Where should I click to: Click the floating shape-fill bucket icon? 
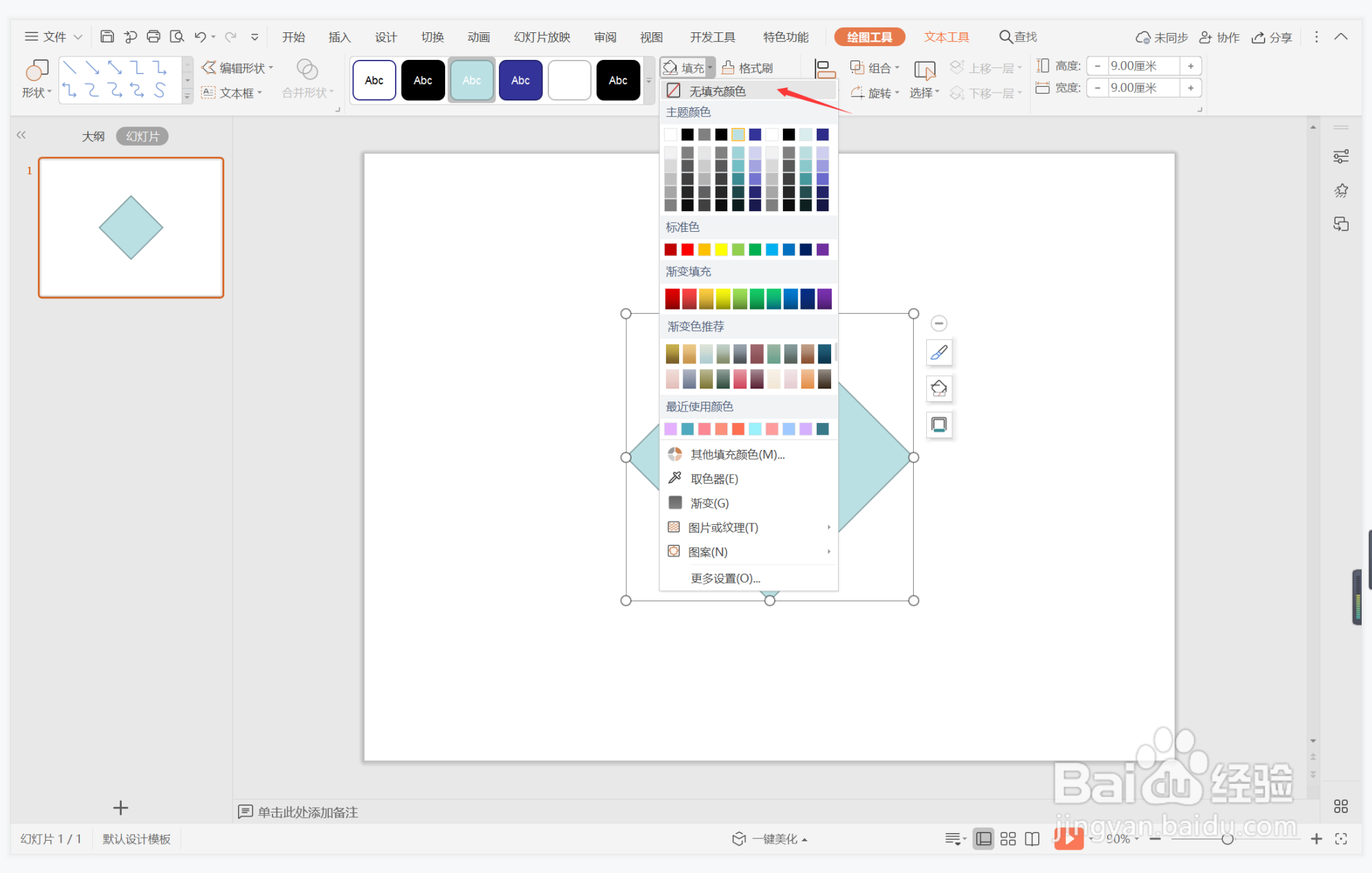pos(939,389)
